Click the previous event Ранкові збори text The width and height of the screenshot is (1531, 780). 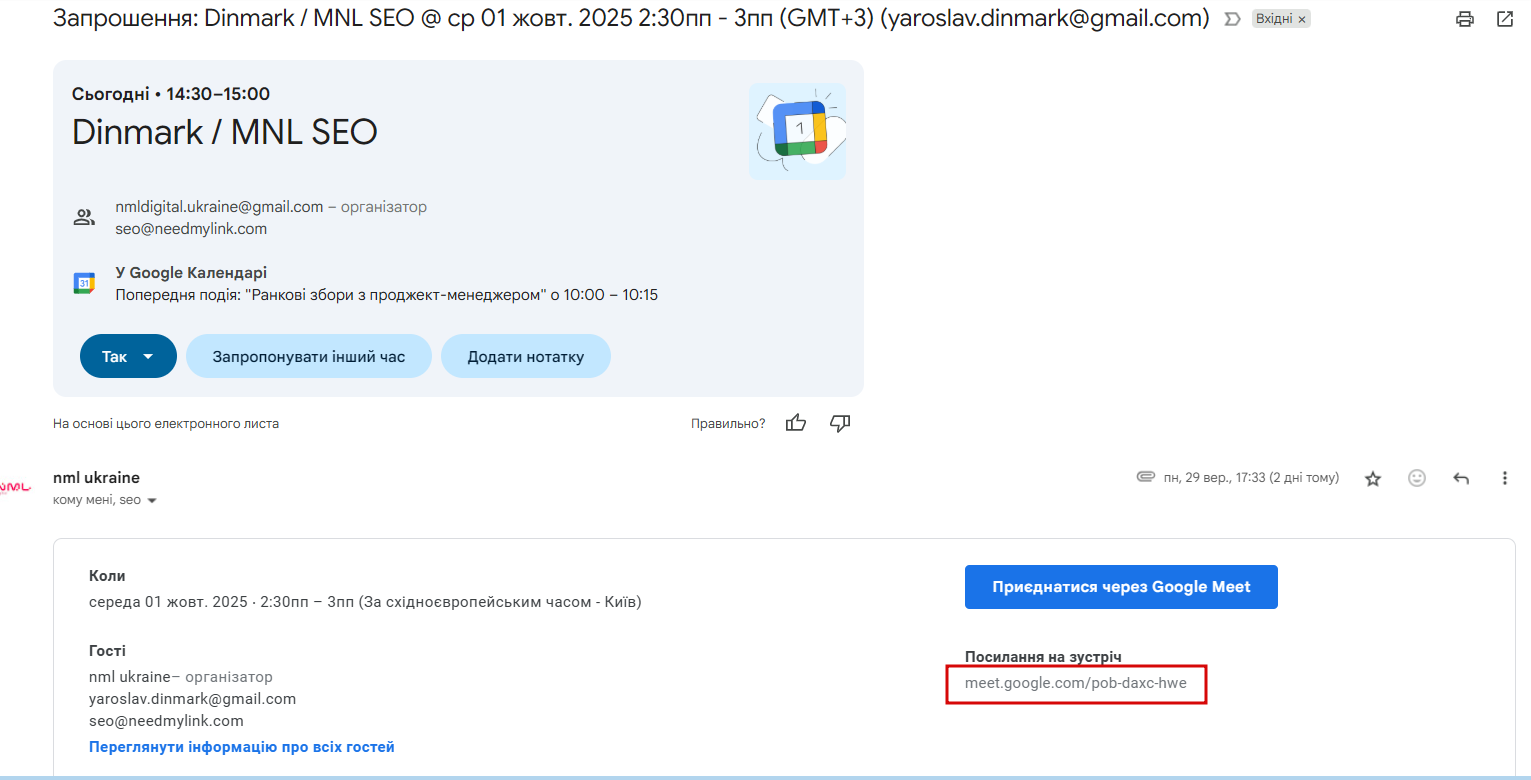(x=386, y=295)
